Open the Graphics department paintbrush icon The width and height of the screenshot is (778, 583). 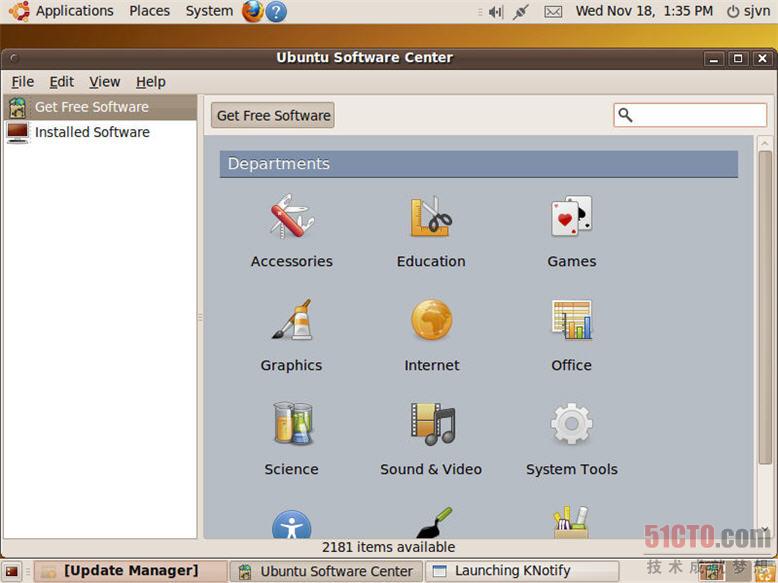[x=292, y=320]
